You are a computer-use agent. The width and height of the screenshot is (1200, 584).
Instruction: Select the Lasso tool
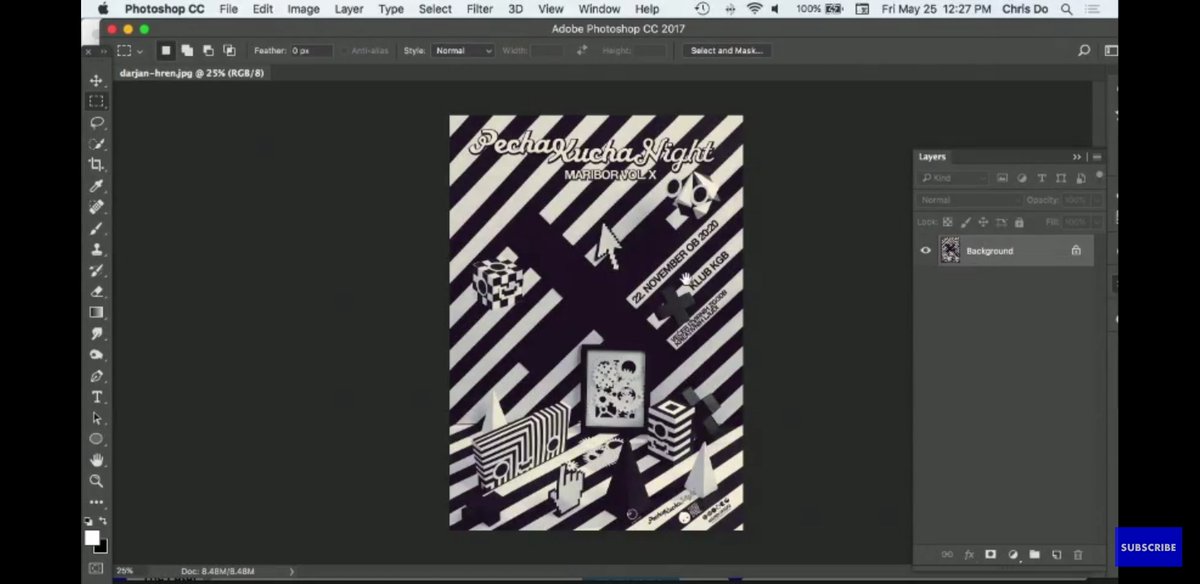point(96,122)
